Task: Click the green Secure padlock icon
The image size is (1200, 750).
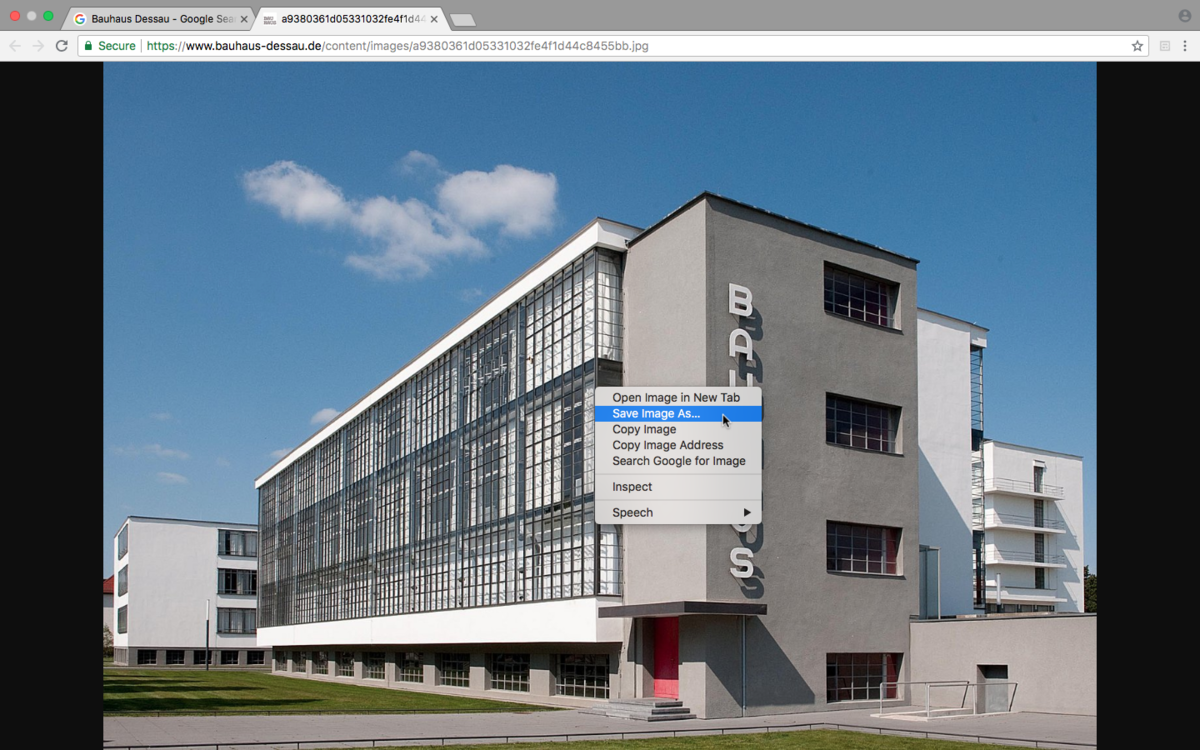Action: click(88, 46)
